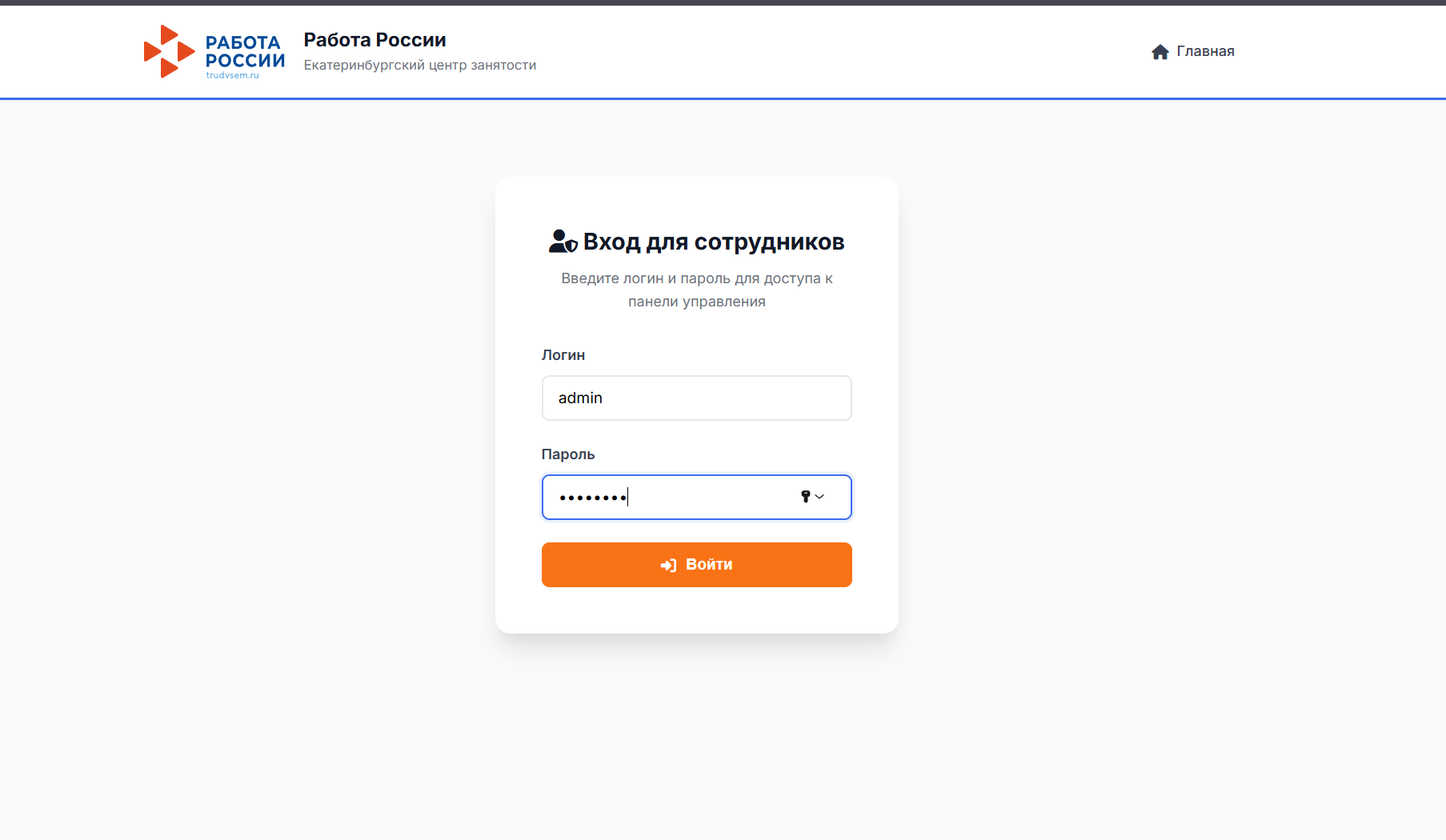Image resolution: width=1446 pixels, height=840 pixels.
Task: Focus the Логин input containing admin
Action: (x=696, y=398)
